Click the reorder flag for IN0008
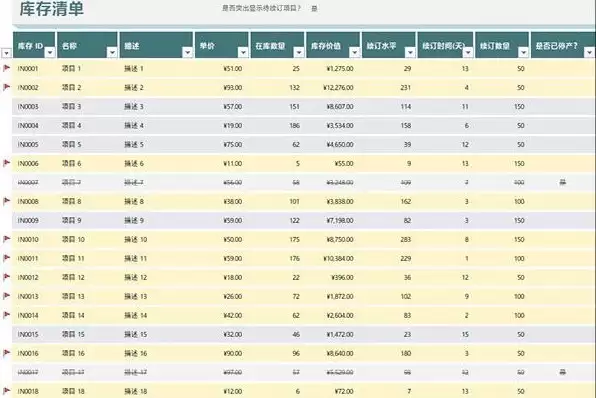The height and width of the screenshot is (398, 596). 6,201
